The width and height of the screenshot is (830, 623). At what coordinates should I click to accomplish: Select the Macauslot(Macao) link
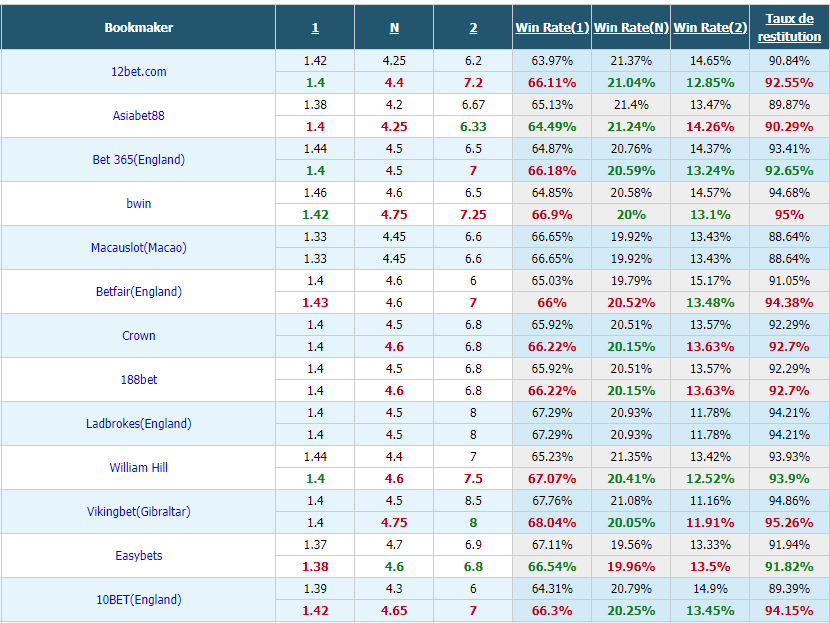tap(139, 248)
